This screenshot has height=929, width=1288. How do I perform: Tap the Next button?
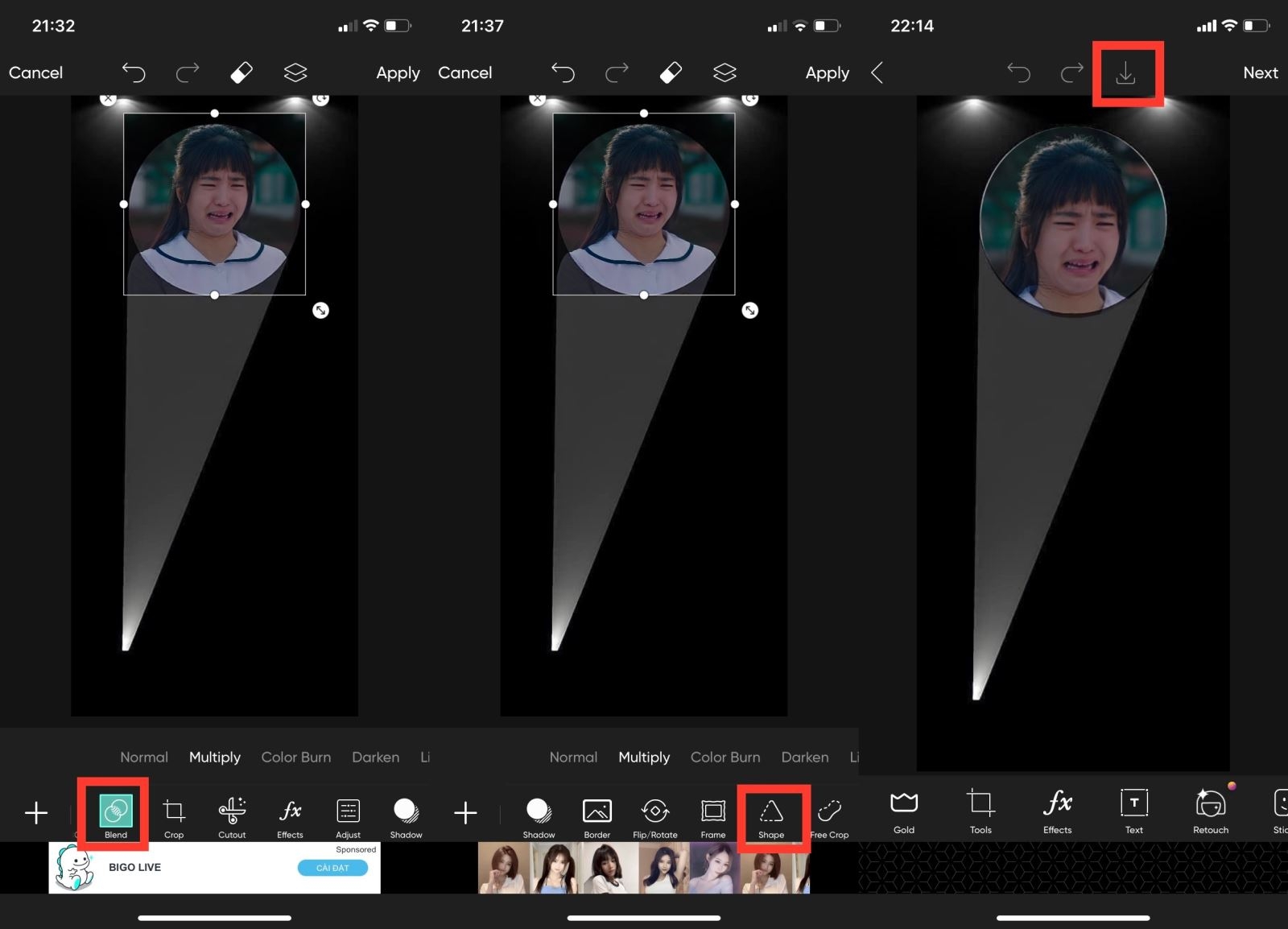coord(1260,72)
